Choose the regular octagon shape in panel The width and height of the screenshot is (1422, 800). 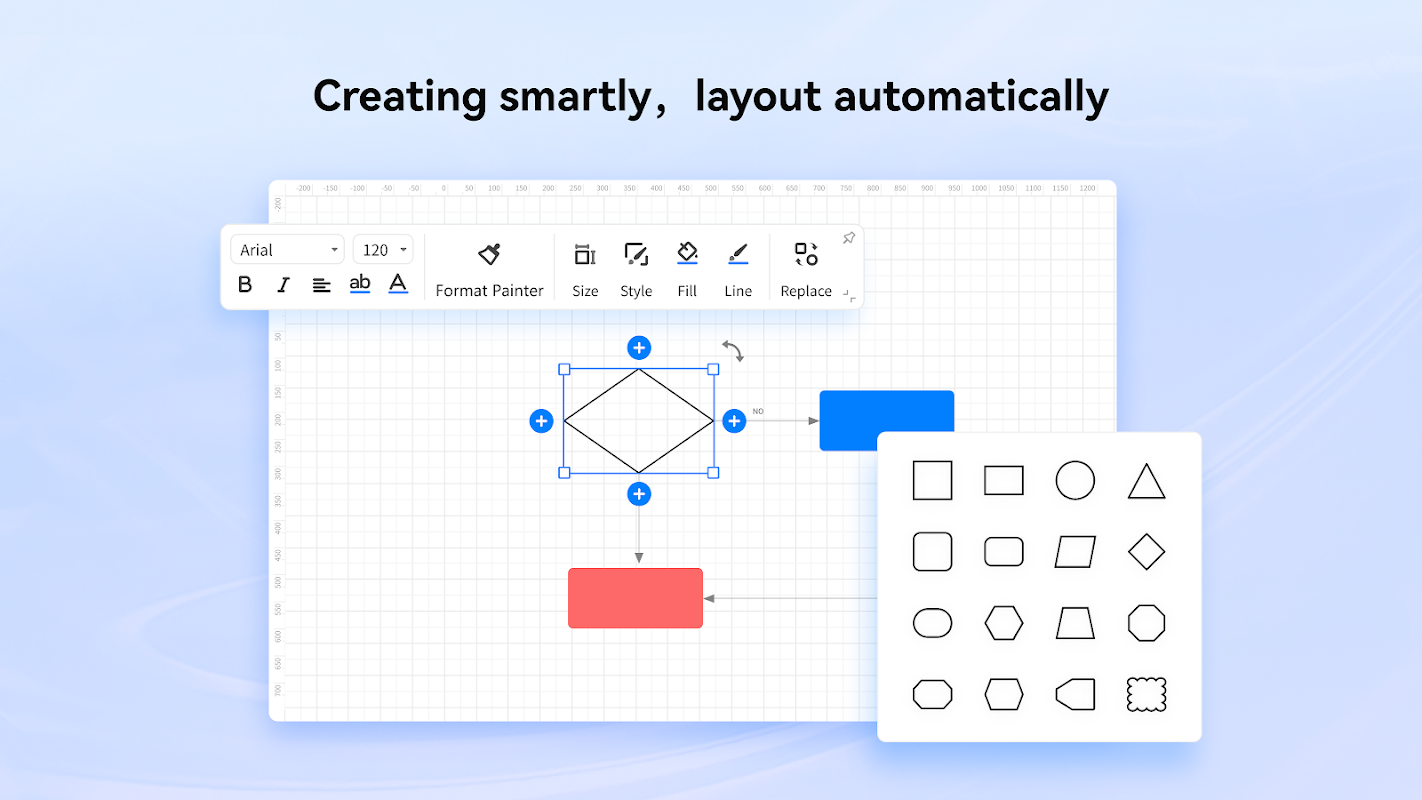[1147, 623]
